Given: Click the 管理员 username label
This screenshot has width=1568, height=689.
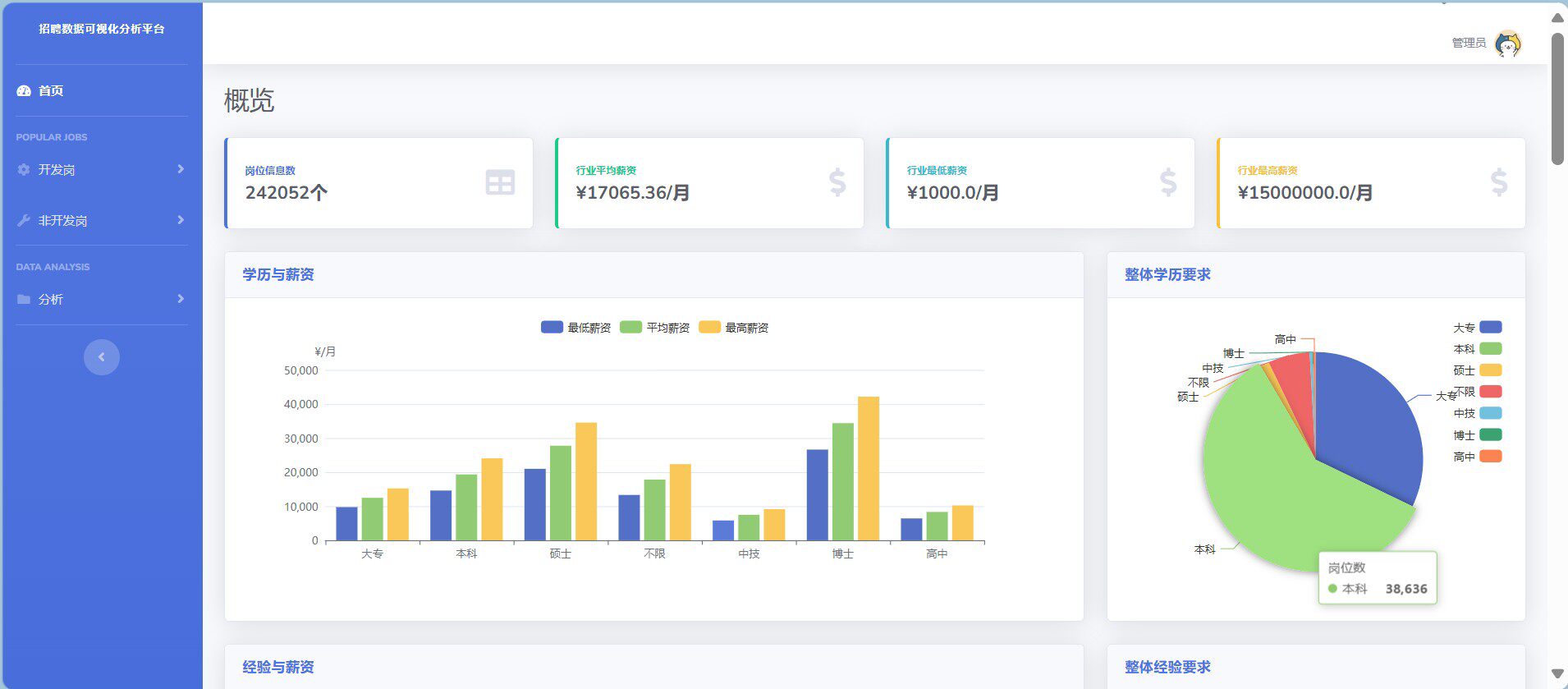Looking at the screenshot, I should tap(1469, 43).
